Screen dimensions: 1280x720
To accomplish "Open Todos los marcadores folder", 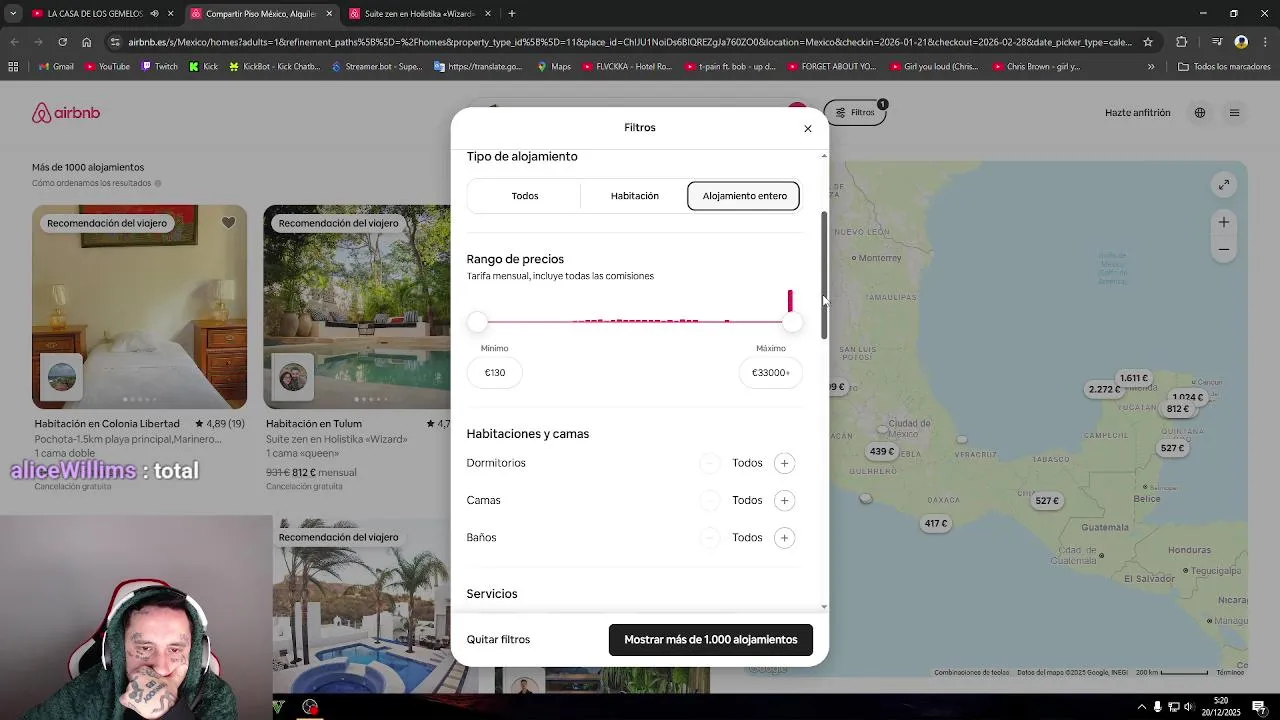I will coord(1224,67).
